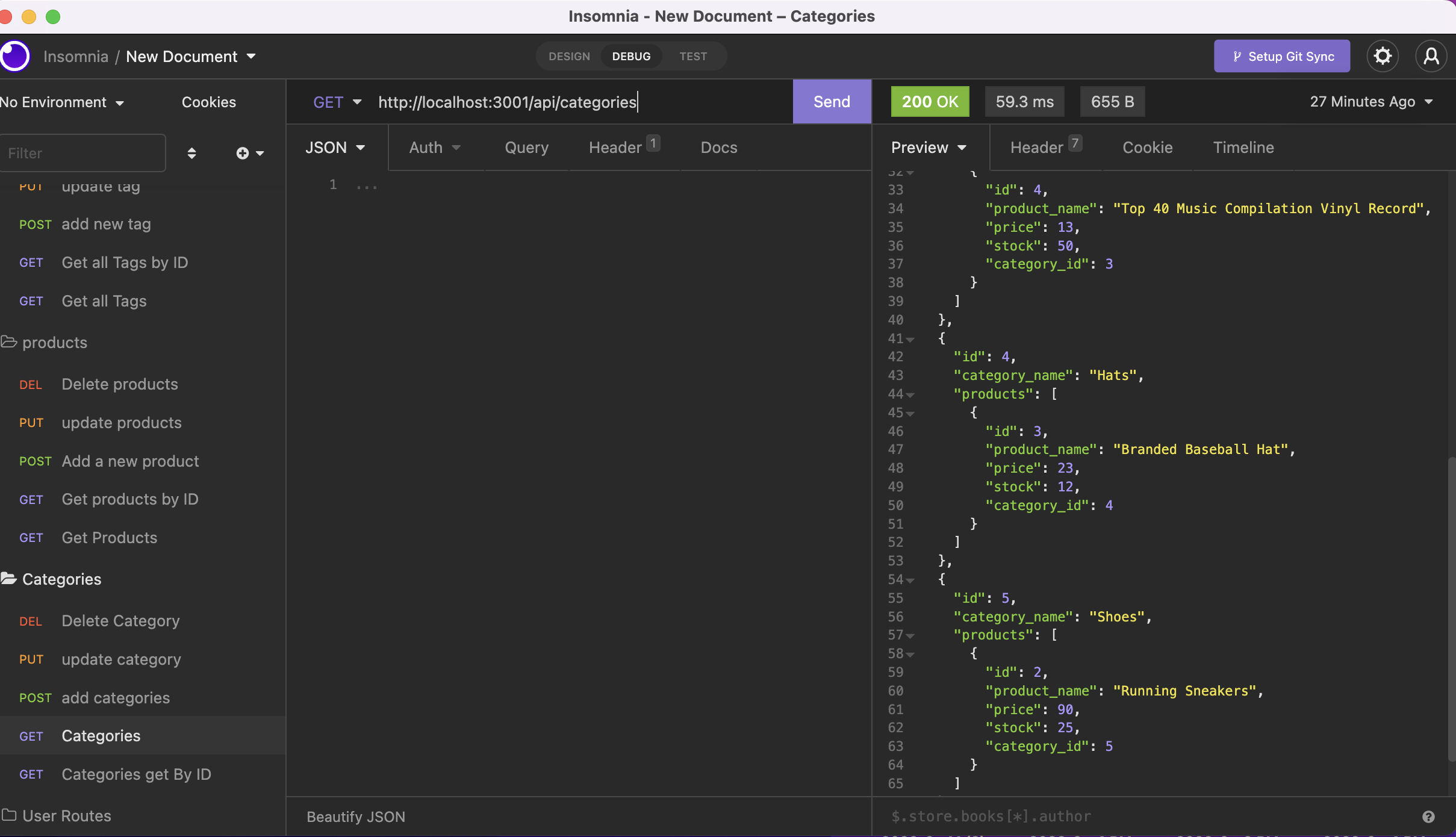Viewport: 1456px width, 837px height.
Task: Click the Insomnia logo icon
Action: pos(14,56)
